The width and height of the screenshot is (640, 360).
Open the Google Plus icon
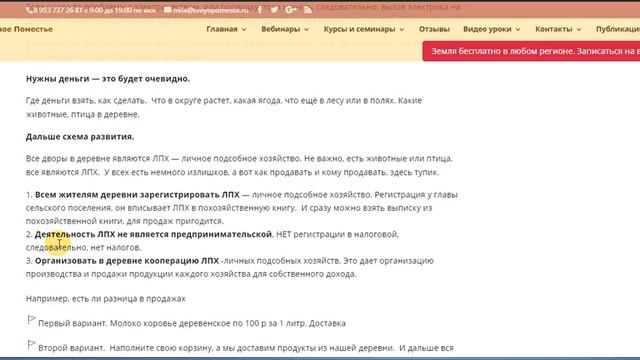[291, 9]
